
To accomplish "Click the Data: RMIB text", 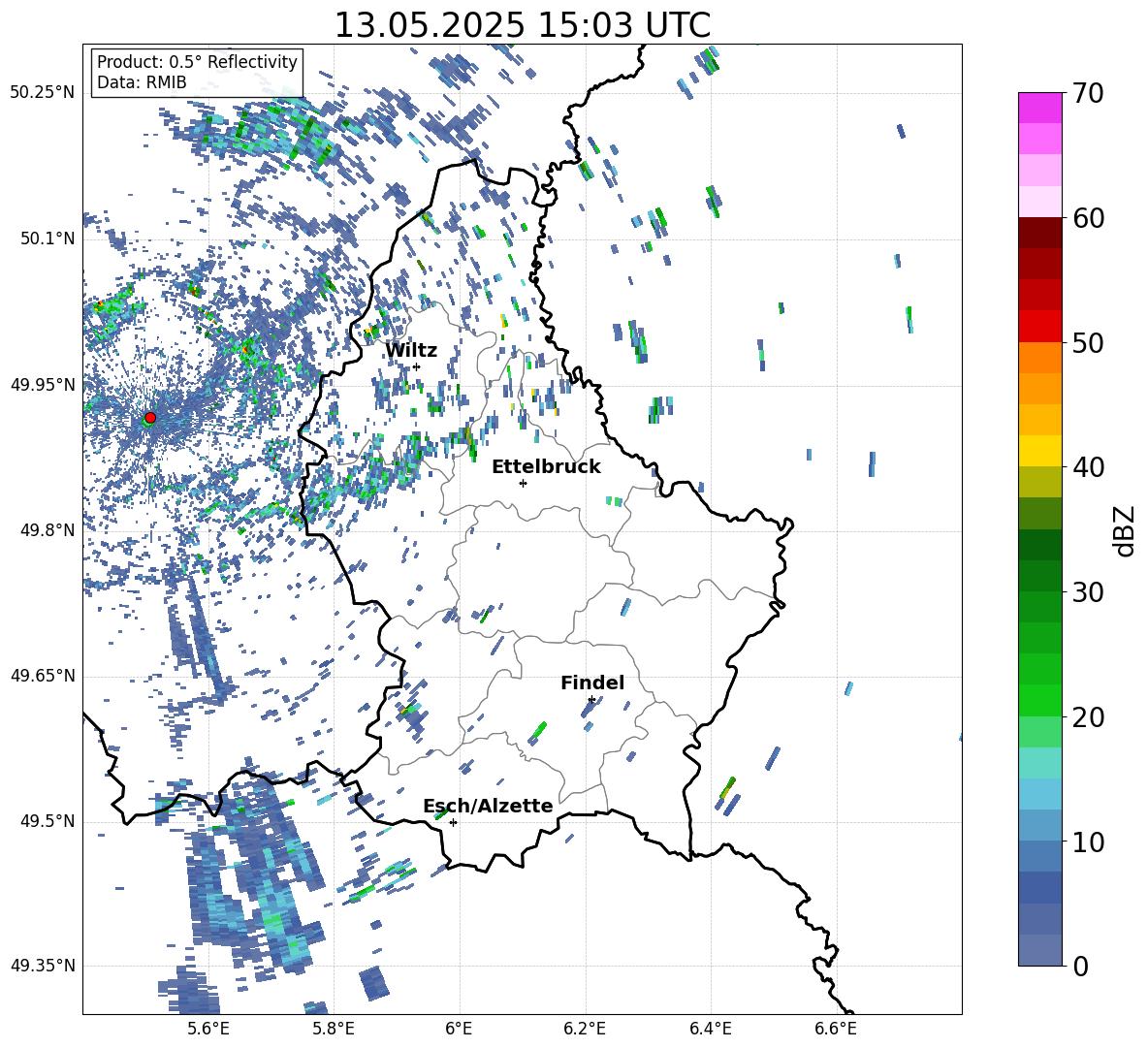I will 142,82.
